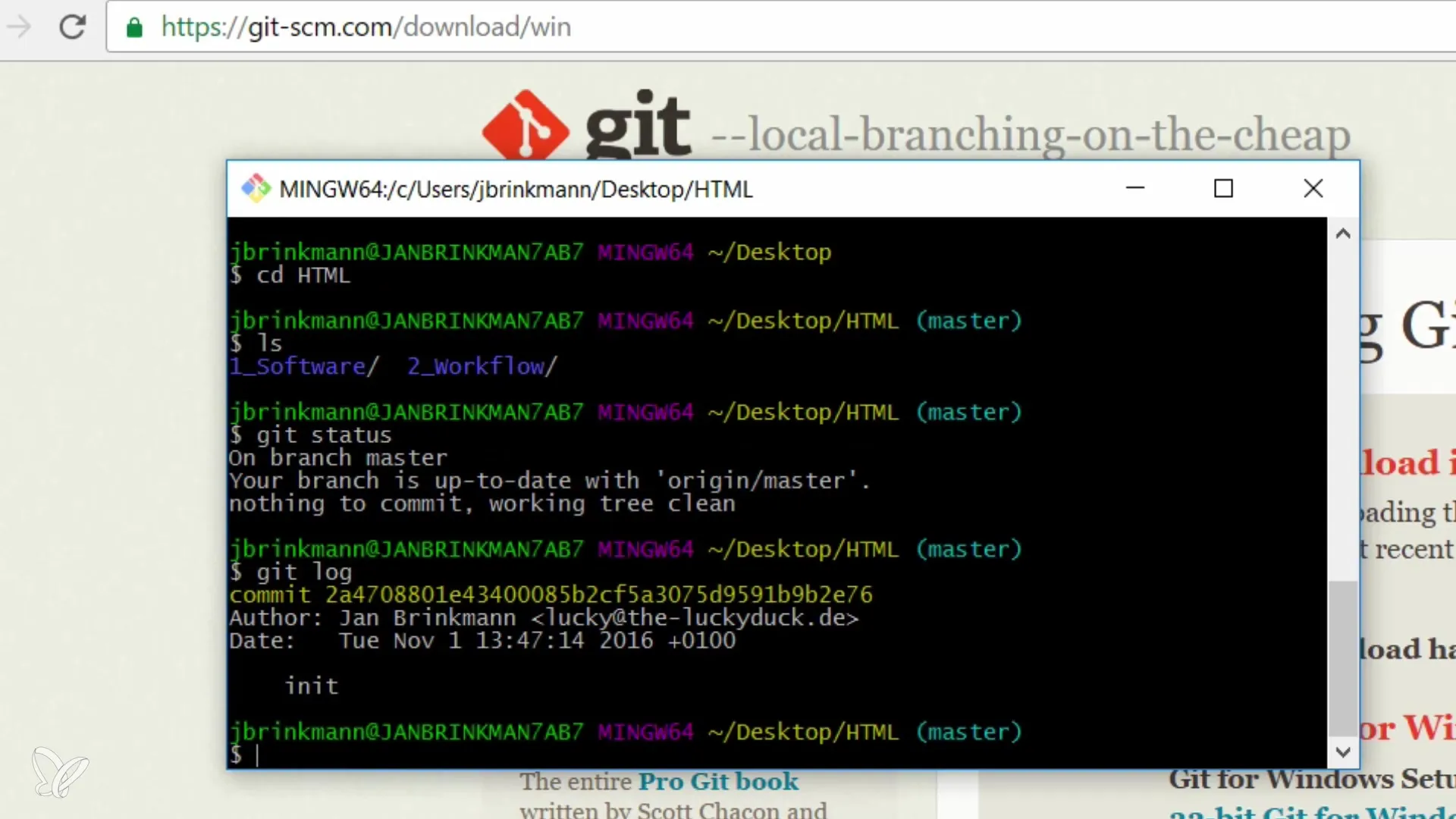
Task: Maximize the MINGW64 terminal window
Action: (1223, 188)
